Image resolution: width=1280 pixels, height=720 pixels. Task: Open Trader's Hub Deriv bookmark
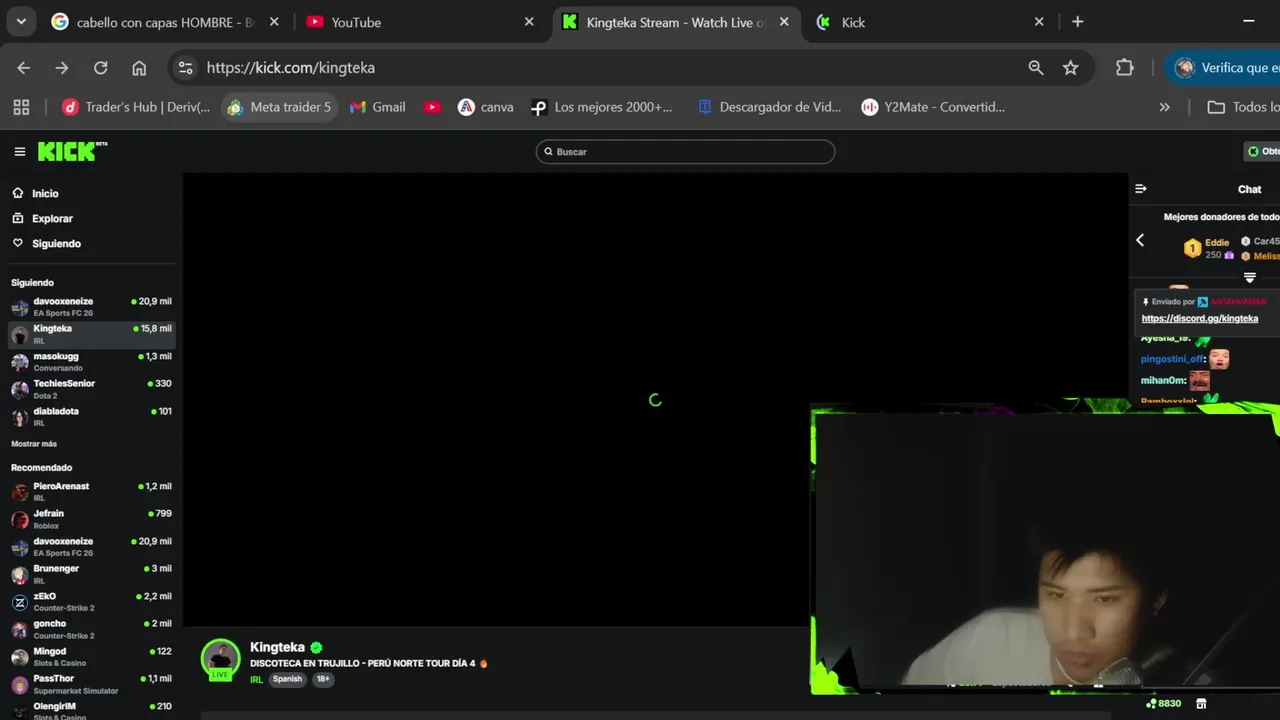(136, 107)
